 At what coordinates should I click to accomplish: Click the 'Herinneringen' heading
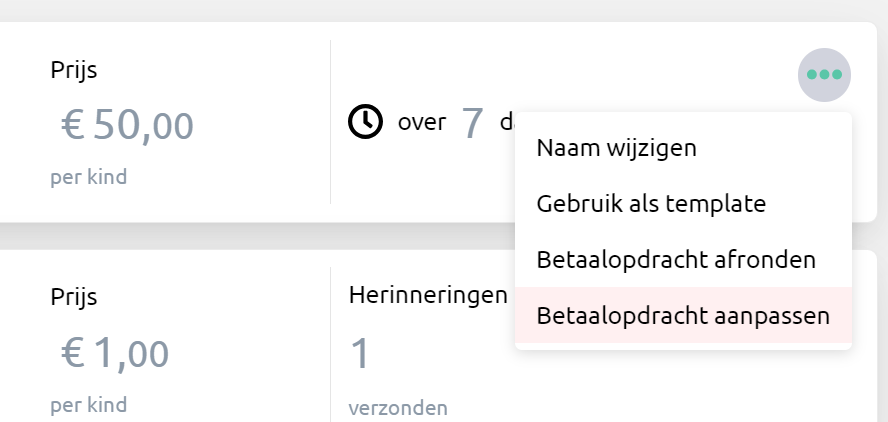tap(430, 295)
